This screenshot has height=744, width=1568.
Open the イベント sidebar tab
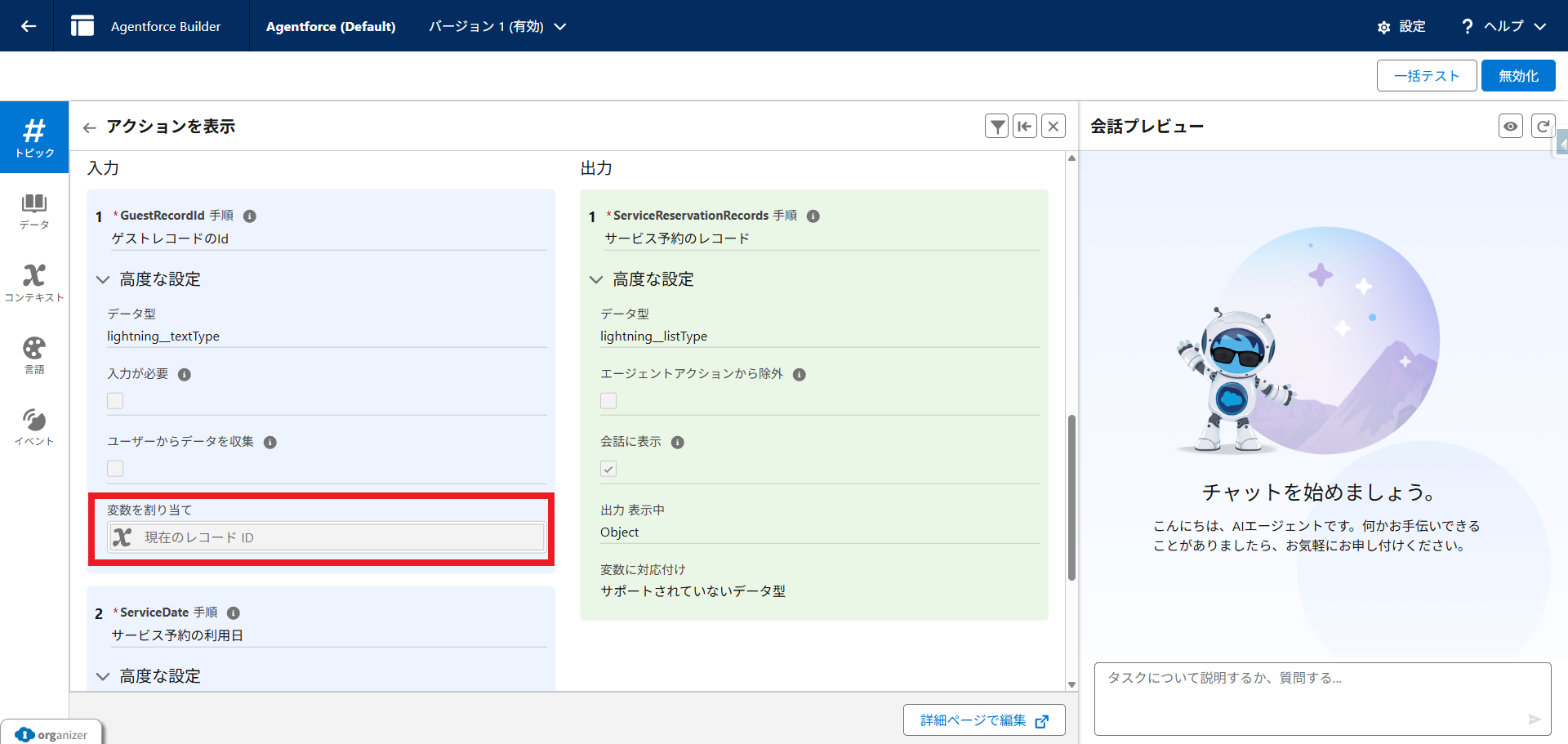pyautogui.click(x=34, y=427)
